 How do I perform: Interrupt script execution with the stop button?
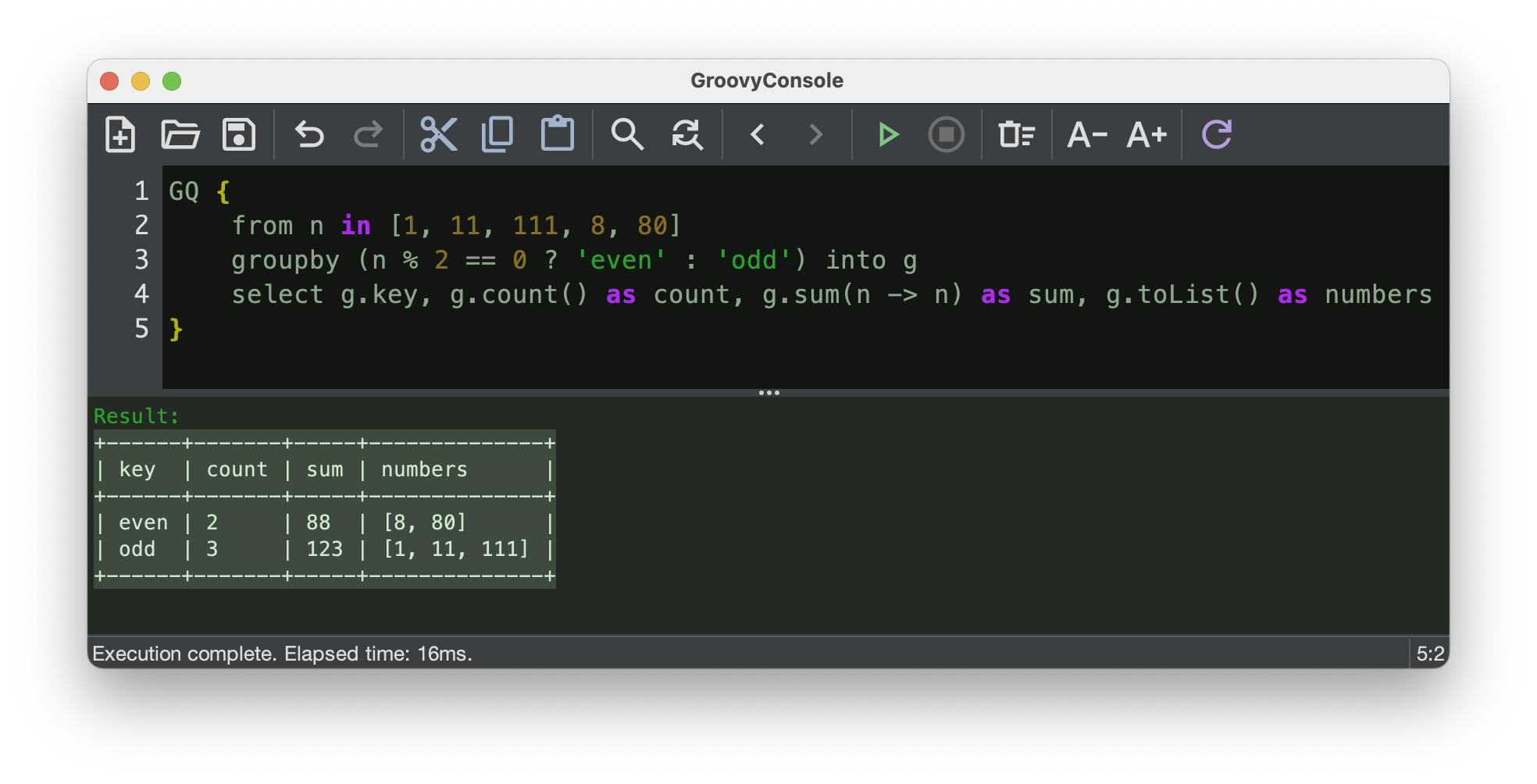[x=946, y=134]
